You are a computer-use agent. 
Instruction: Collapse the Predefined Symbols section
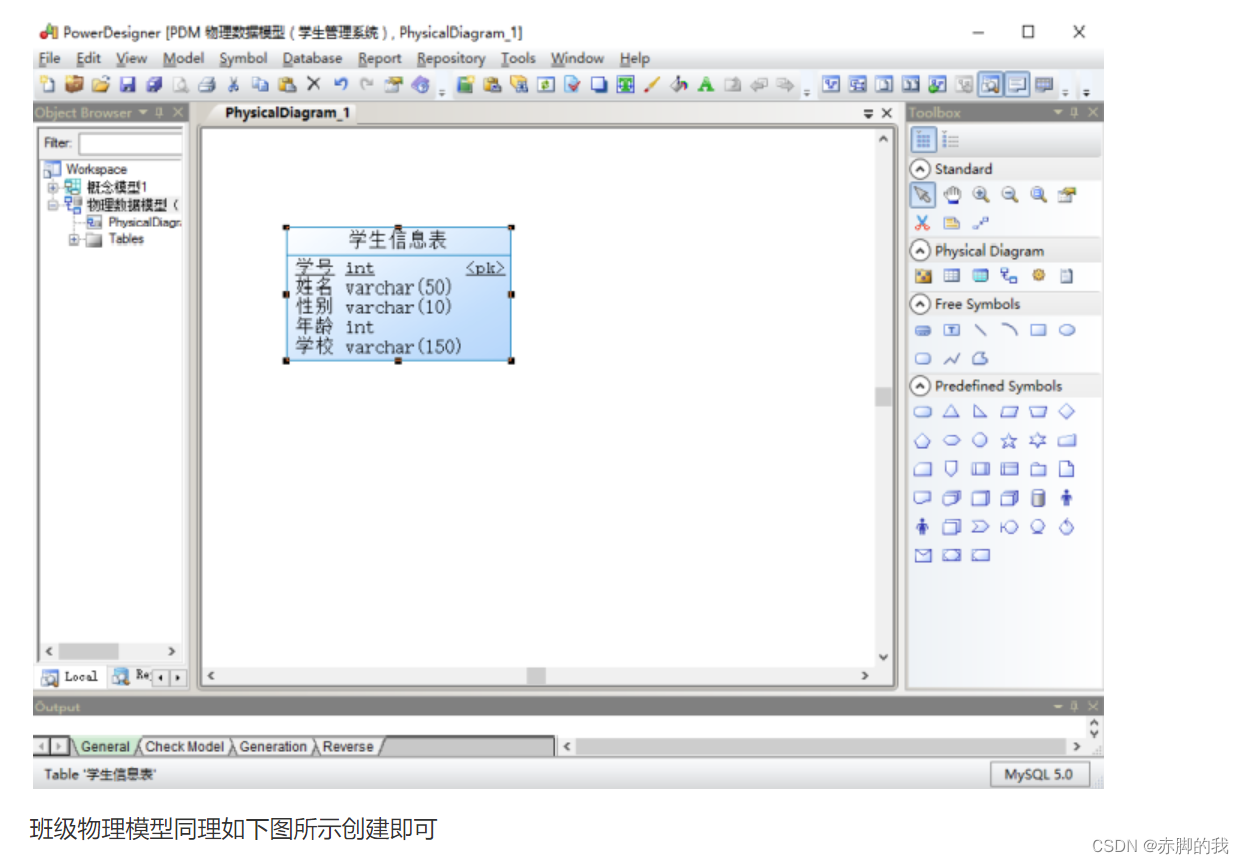point(921,385)
